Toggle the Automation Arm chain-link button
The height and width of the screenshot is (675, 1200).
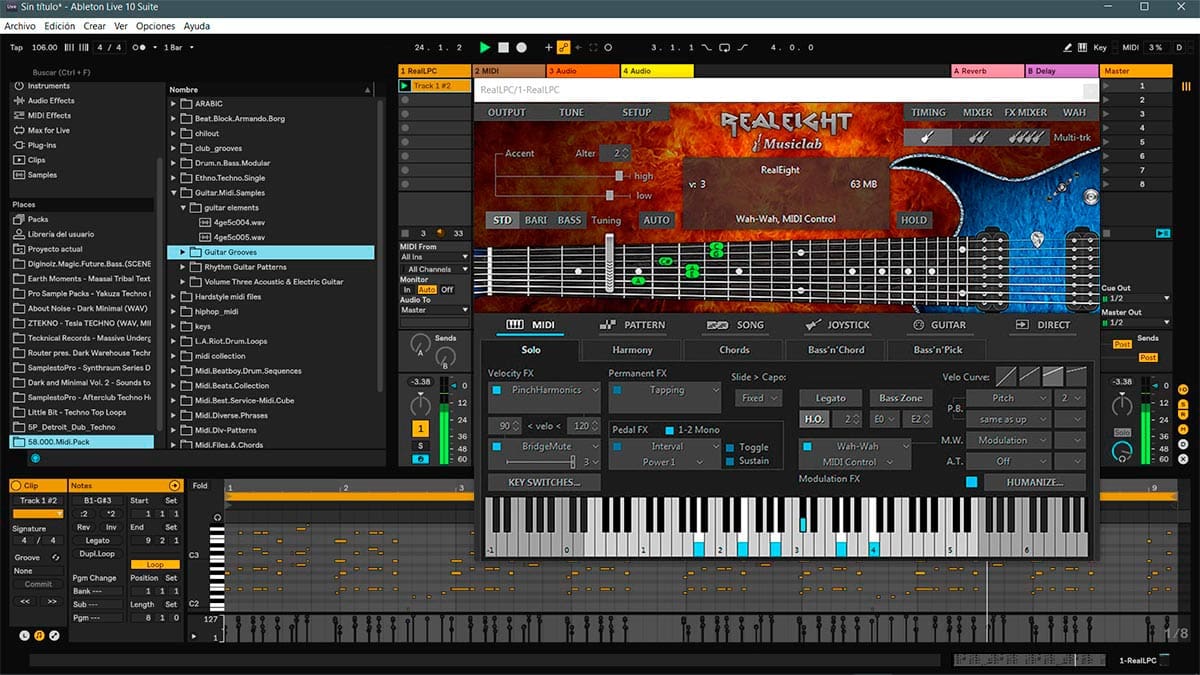click(564, 47)
